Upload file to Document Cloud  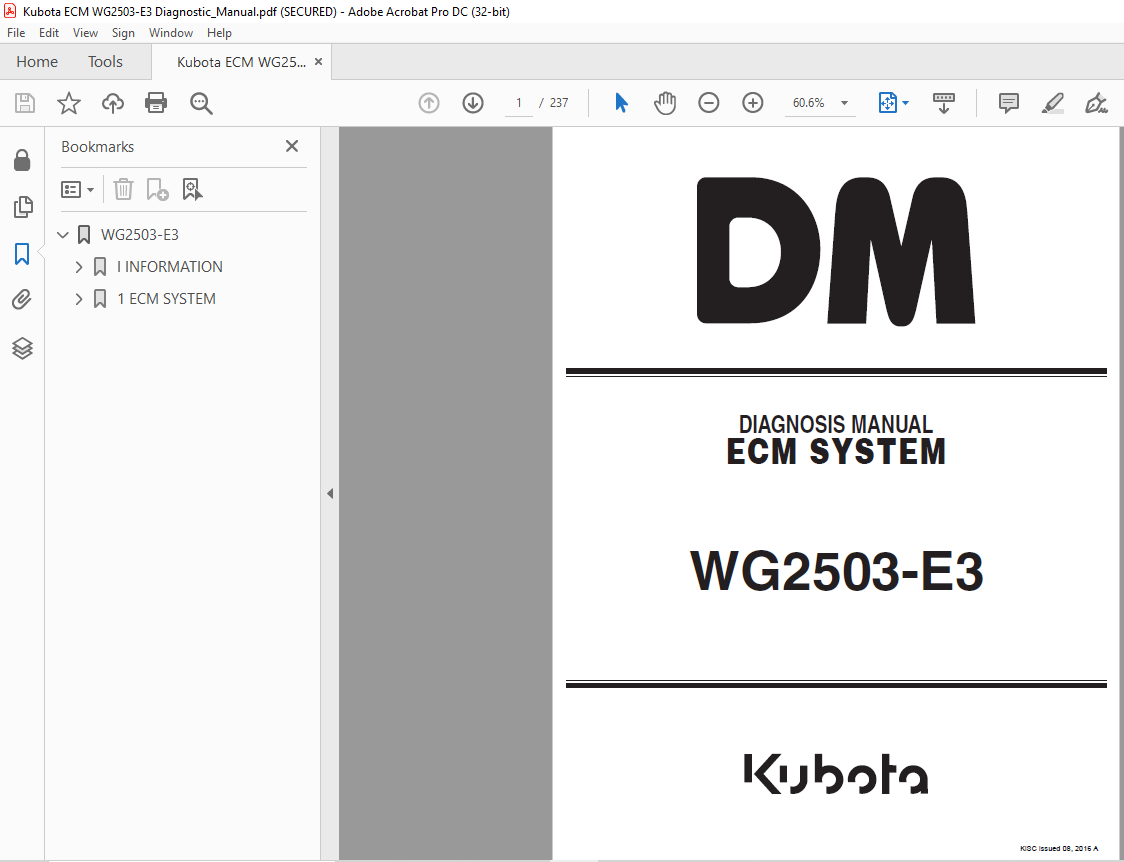[x=113, y=103]
